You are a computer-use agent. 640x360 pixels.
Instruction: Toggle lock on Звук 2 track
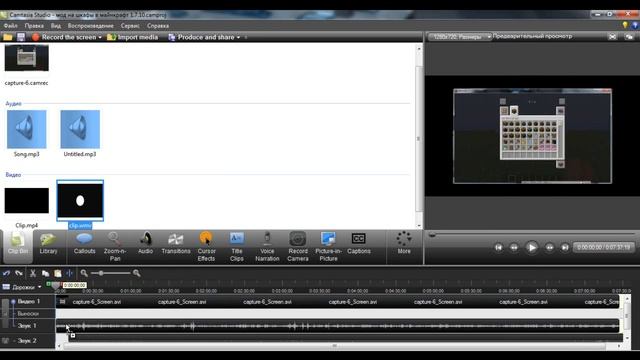click(x=5, y=340)
